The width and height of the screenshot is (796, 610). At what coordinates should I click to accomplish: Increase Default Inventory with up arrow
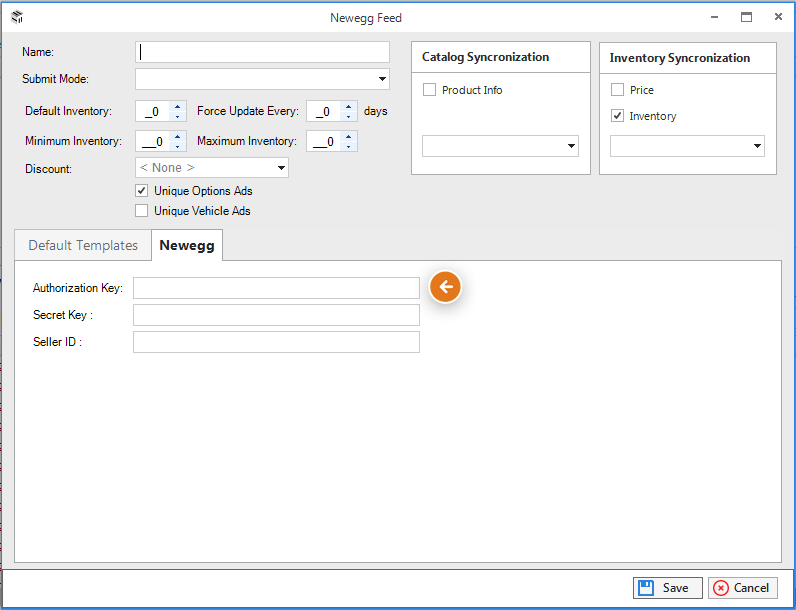pos(178,106)
